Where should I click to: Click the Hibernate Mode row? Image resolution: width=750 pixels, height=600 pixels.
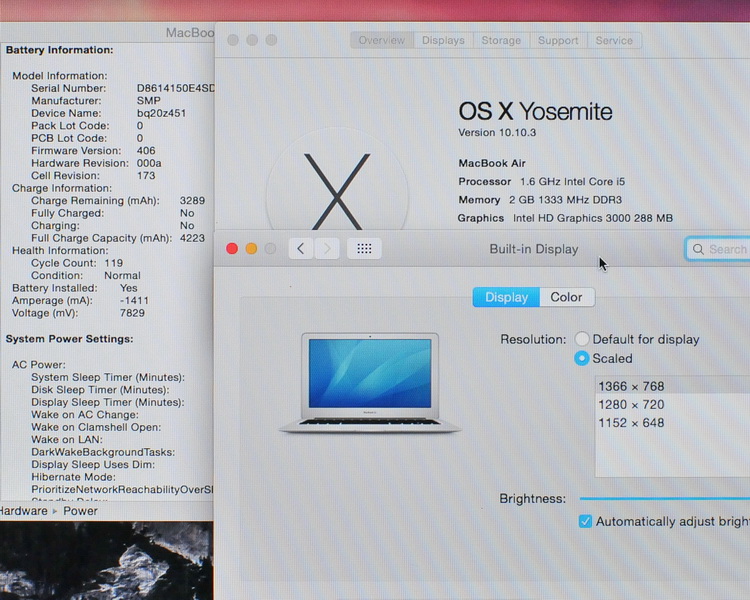click(74, 477)
